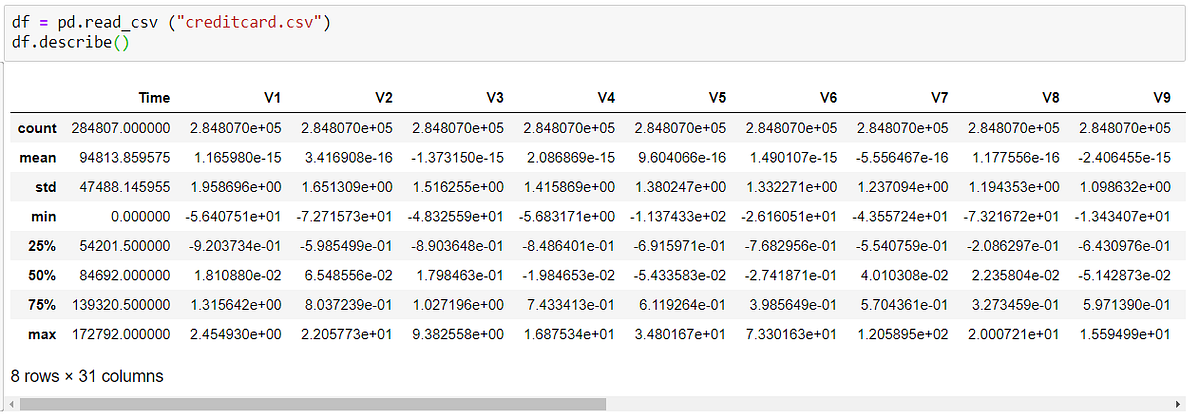
Task: Click the V6 column header
Action: click(827, 98)
